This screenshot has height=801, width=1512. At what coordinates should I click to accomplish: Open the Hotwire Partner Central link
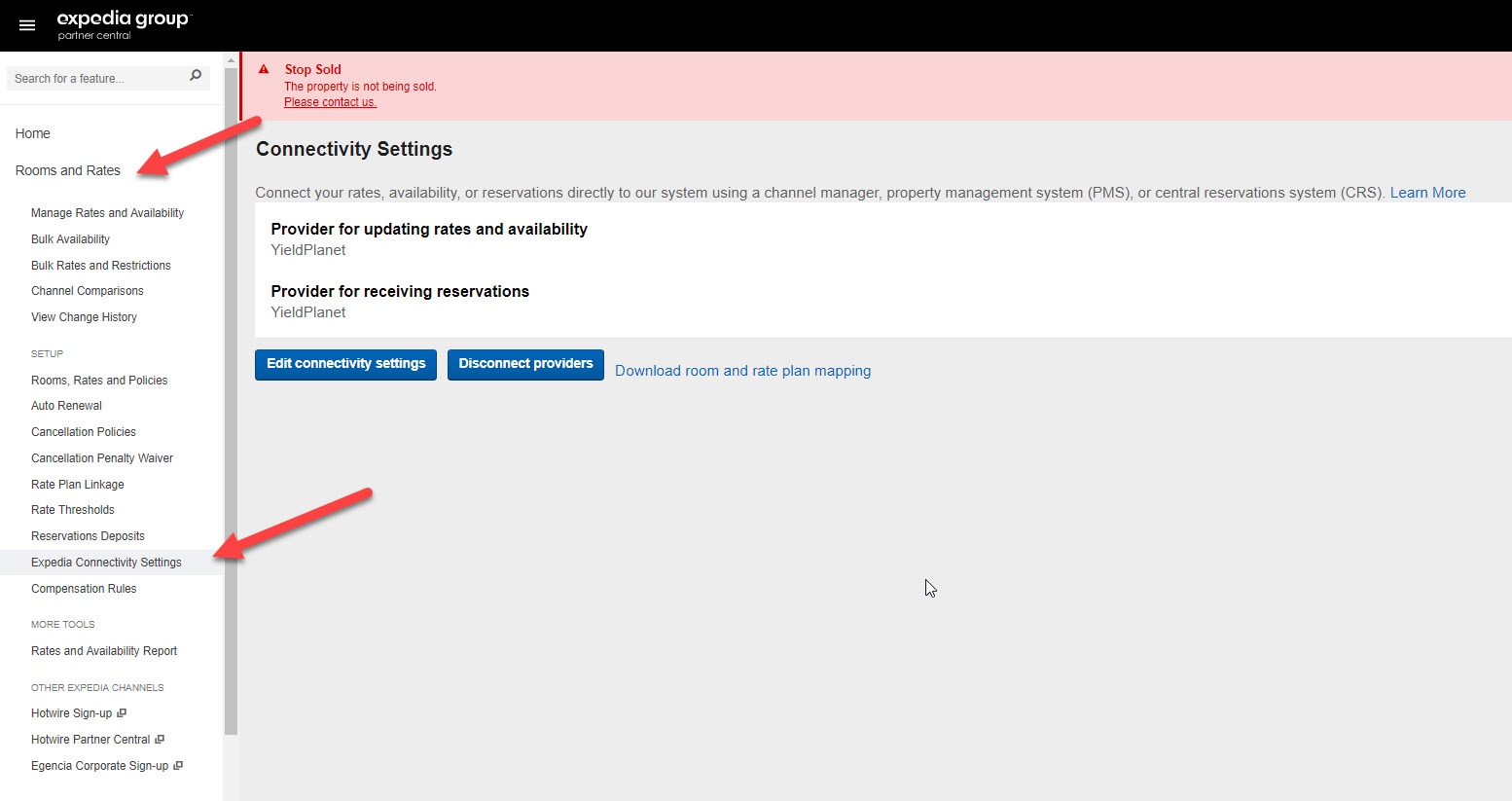(x=90, y=740)
